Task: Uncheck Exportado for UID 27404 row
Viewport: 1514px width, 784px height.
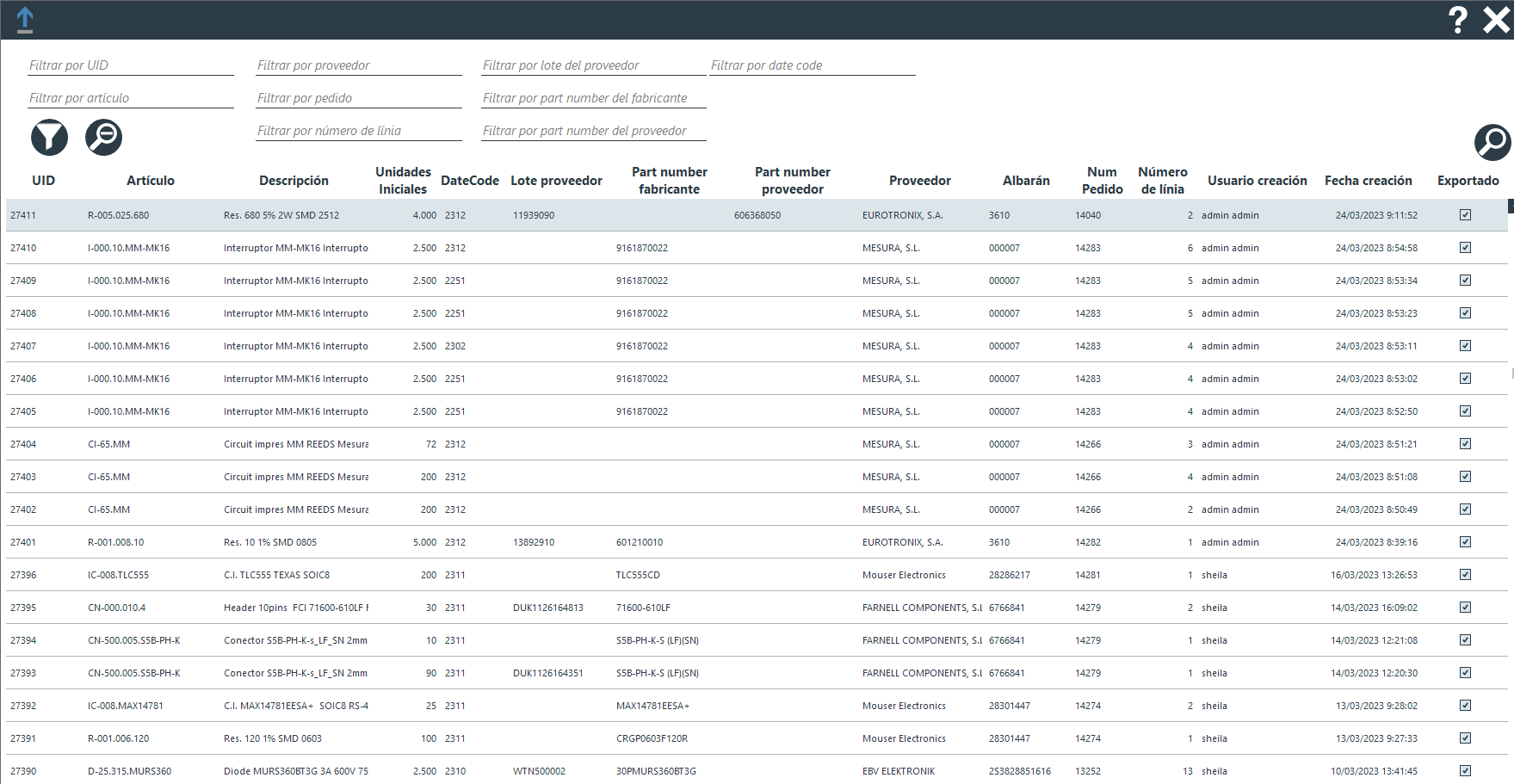Action: 1465,444
